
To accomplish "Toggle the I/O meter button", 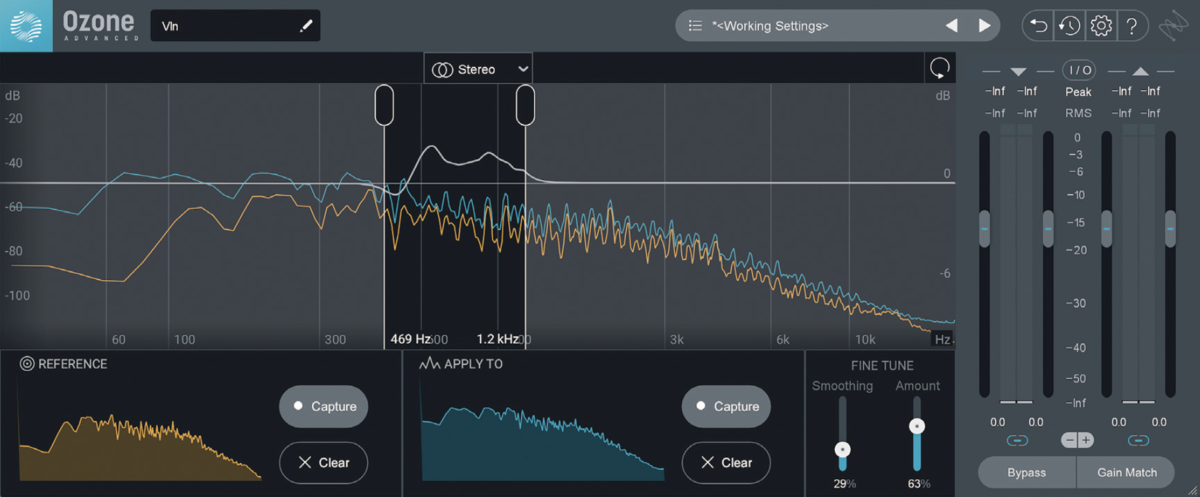I will click(x=1079, y=70).
